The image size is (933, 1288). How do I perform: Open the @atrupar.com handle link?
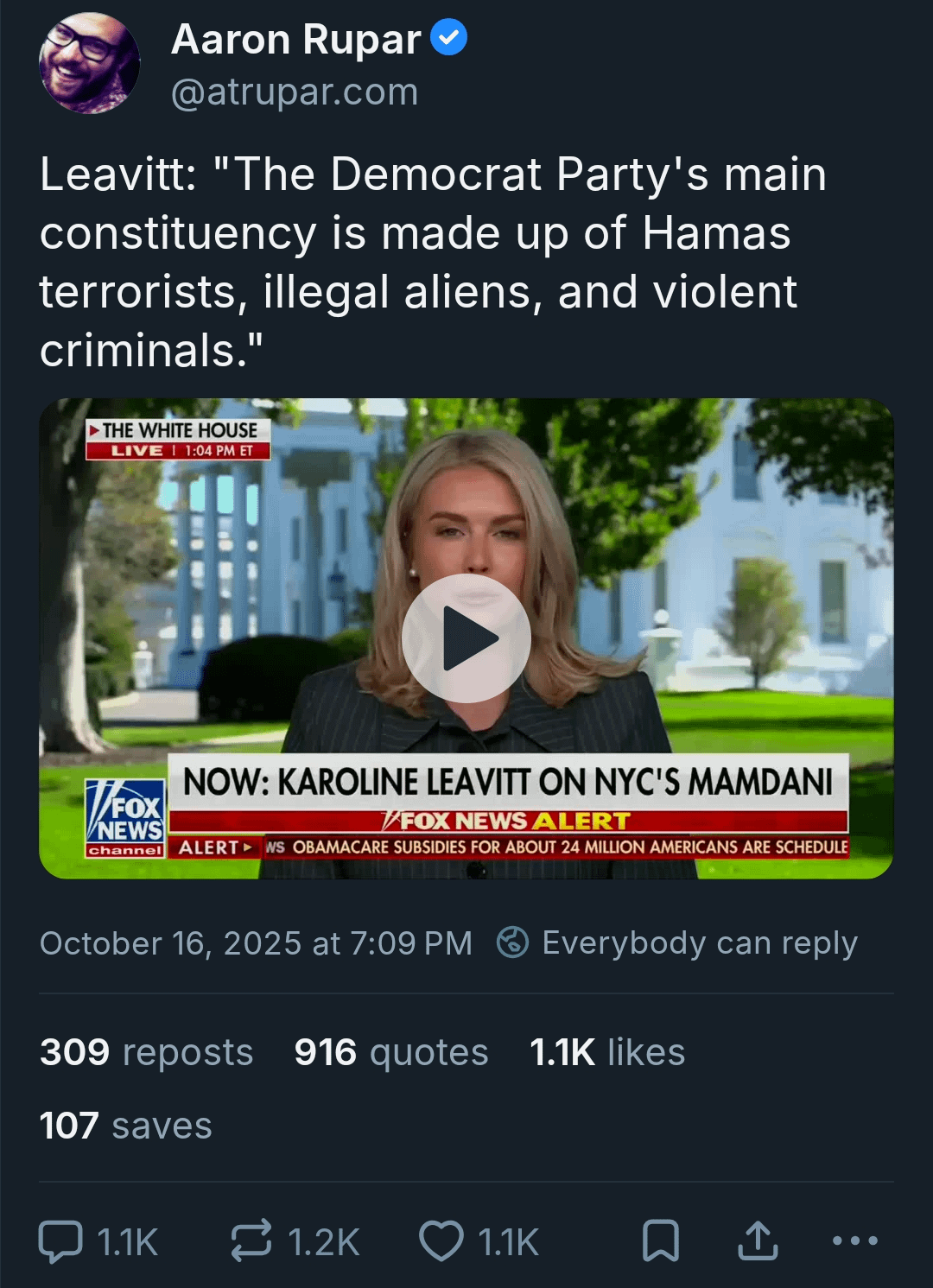295,92
